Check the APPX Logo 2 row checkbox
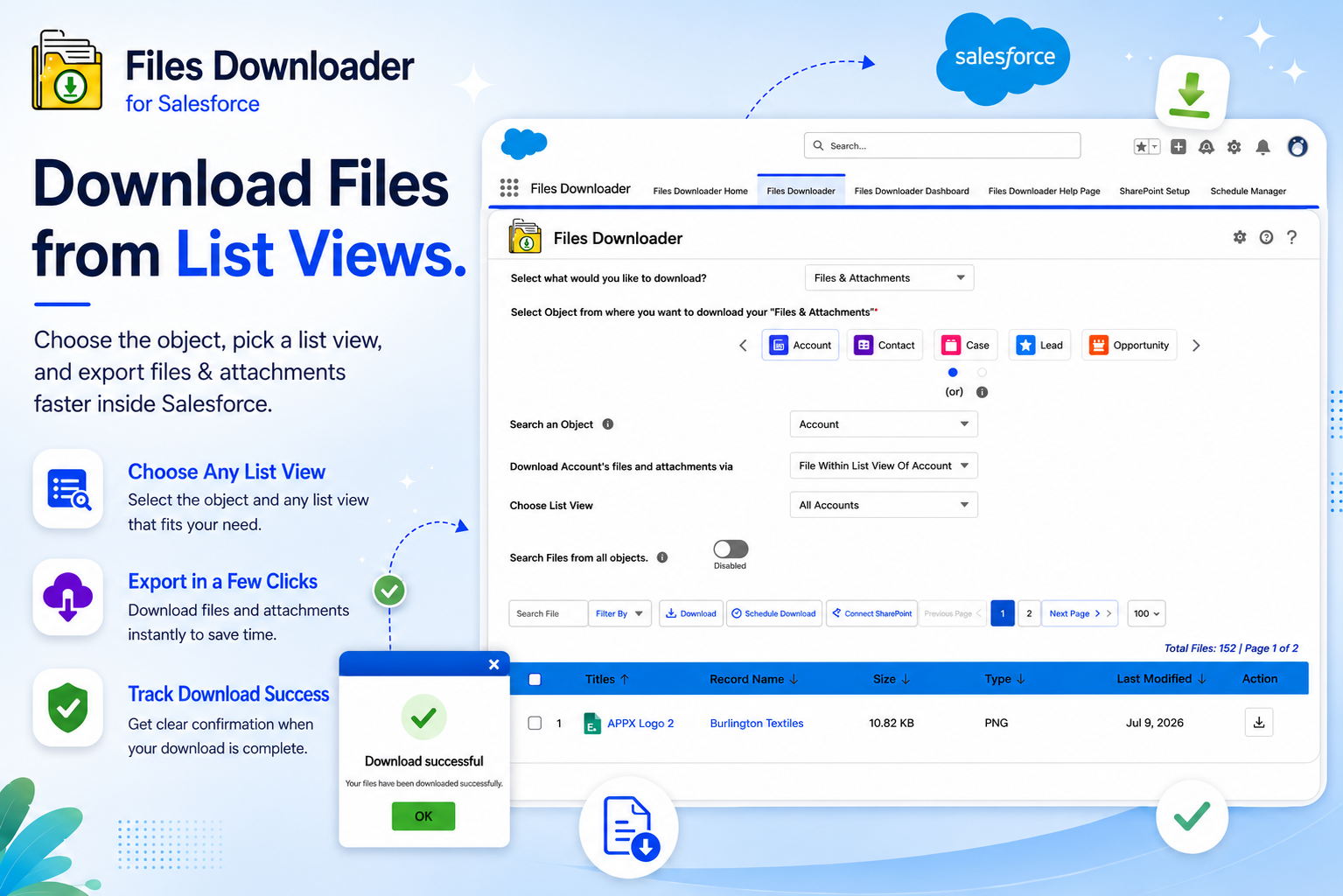Screen dimensions: 1343x896 [535, 723]
